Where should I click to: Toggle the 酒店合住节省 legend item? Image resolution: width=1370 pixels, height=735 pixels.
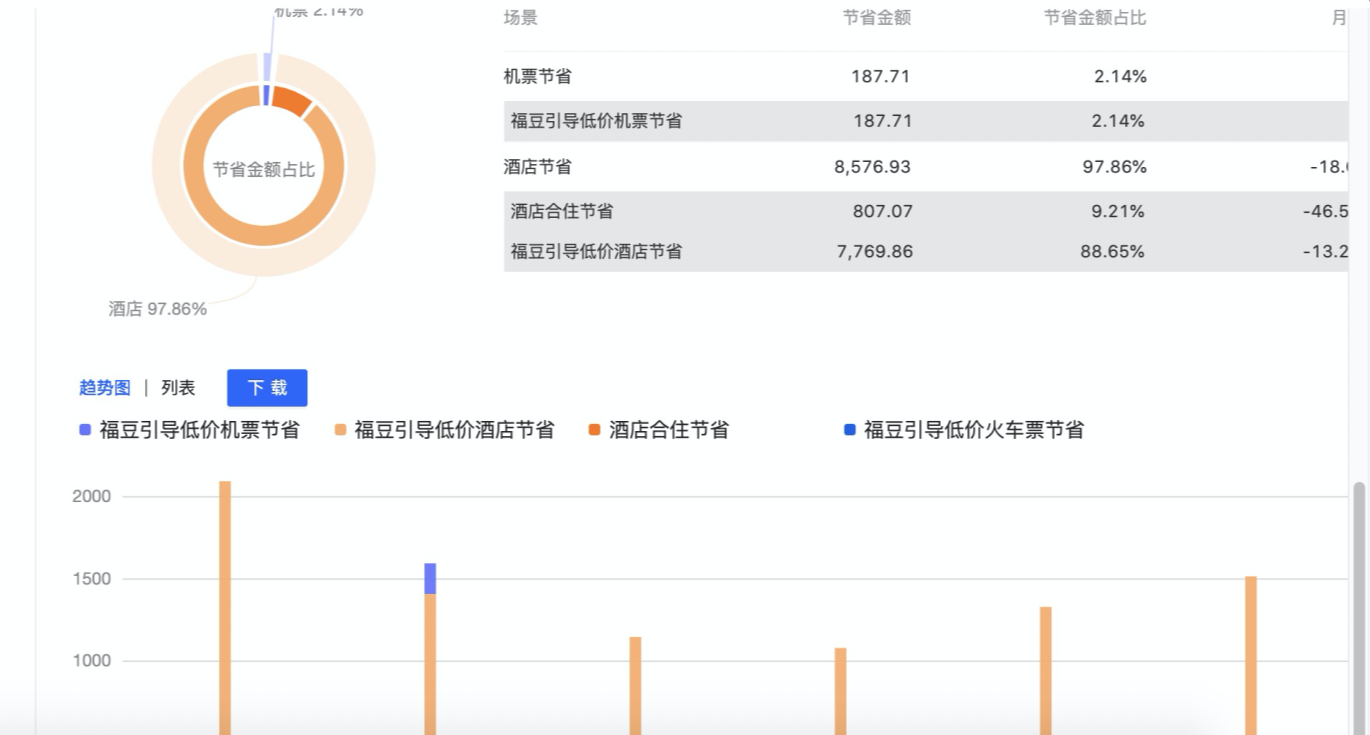pyautogui.click(x=659, y=430)
